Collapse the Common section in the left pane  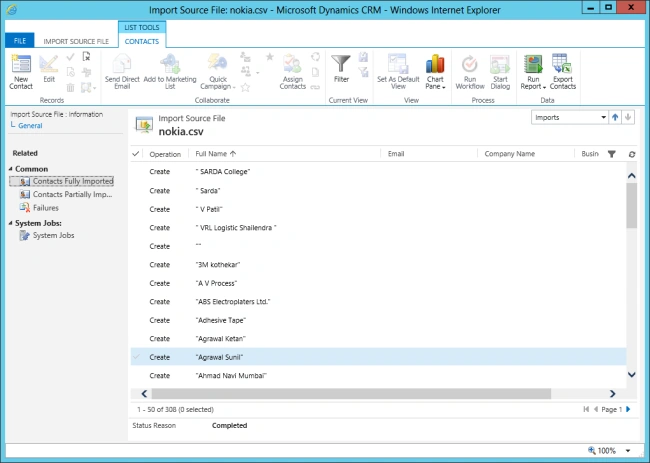11,169
